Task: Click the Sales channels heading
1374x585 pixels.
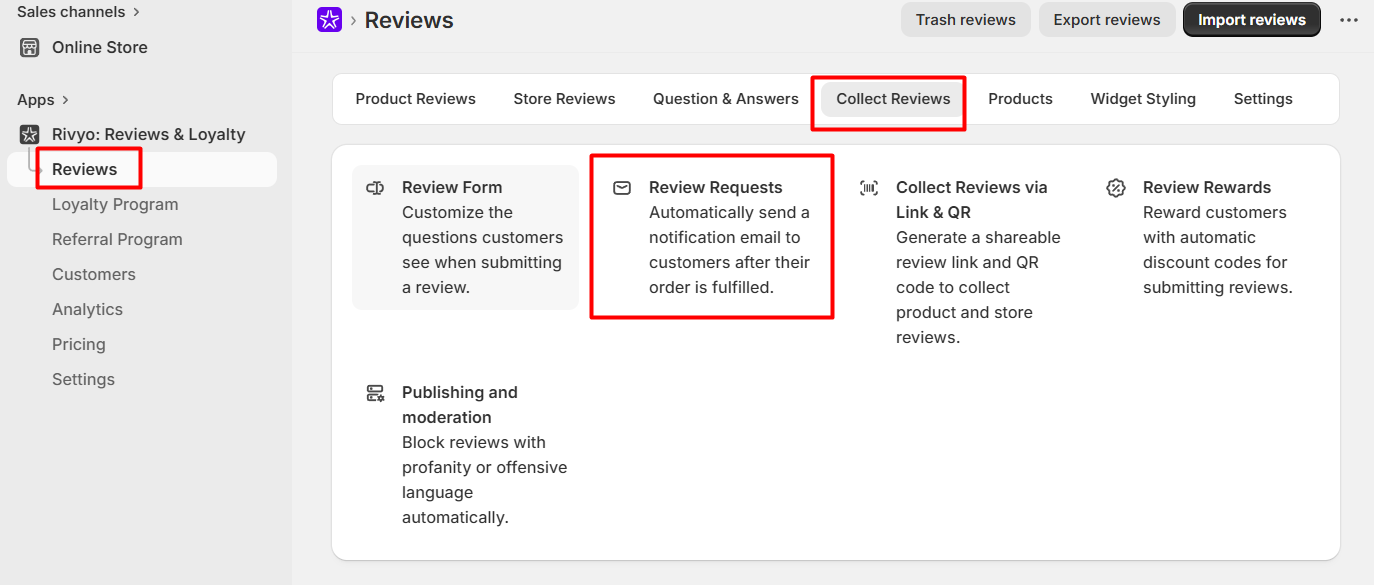Action: coord(71,12)
